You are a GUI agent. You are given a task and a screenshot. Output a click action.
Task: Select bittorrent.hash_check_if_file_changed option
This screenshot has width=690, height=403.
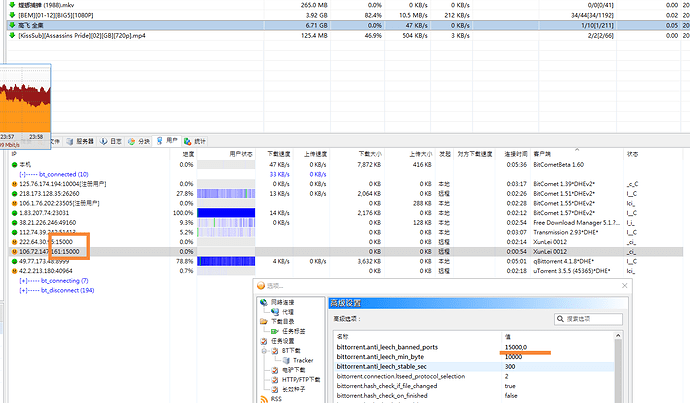tap(473, 386)
